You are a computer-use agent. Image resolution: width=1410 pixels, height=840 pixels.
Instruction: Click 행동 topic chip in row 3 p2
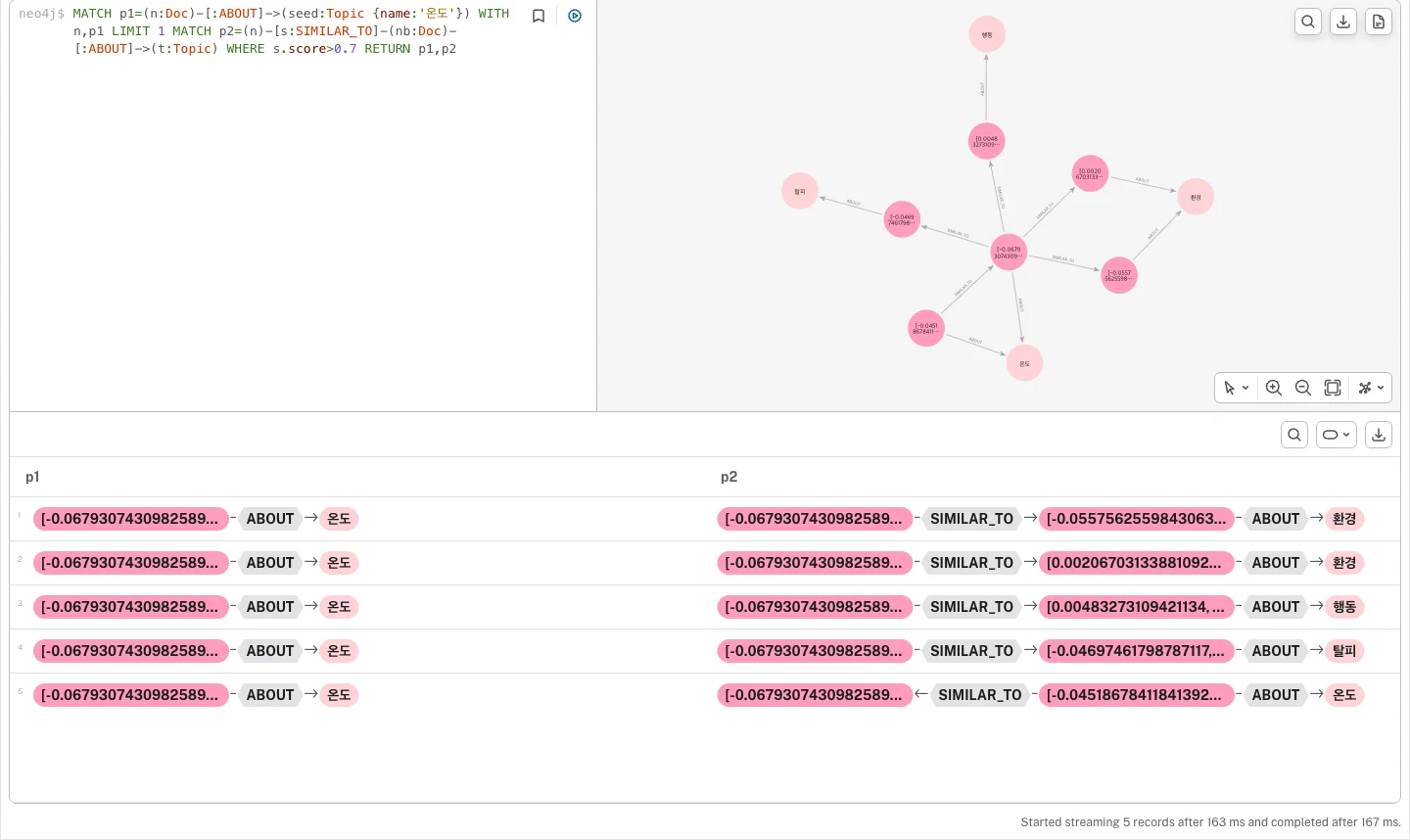pyautogui.click(x=1344, y=607)
